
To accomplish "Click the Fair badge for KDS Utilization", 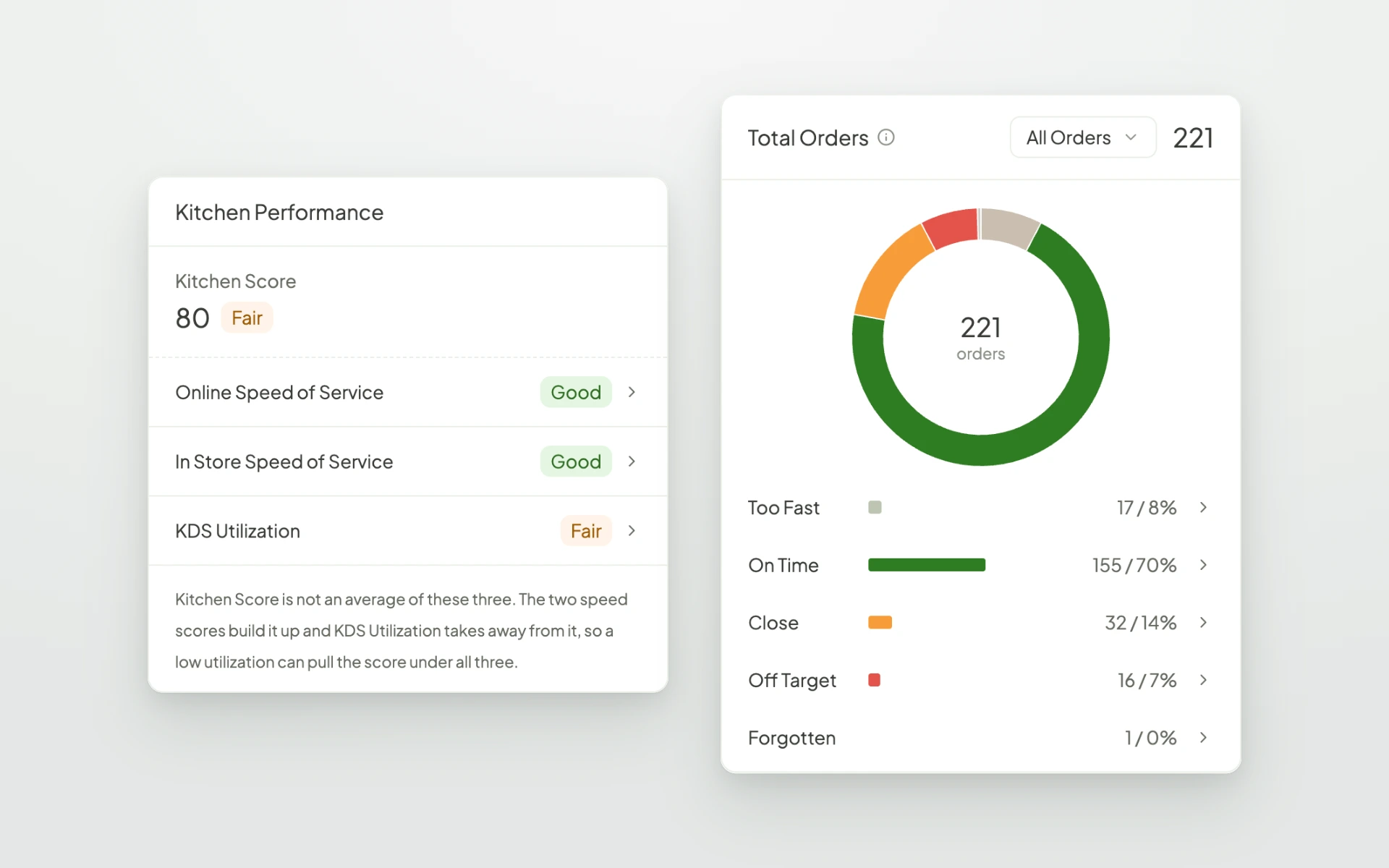I will [586, 531].
